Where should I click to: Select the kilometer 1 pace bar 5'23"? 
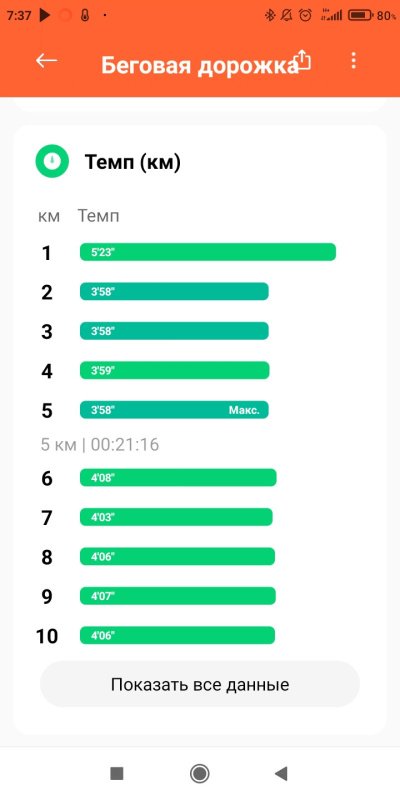pos(208,252)
